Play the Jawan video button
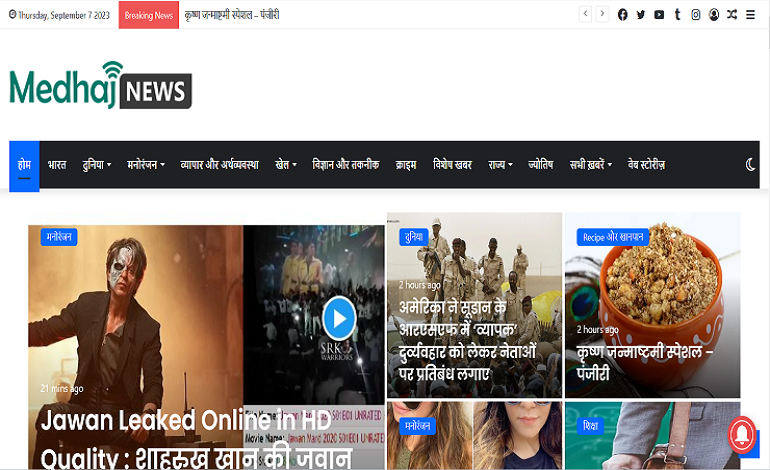The height and width of the screenshot is (470, 770). click(x=339, y=318)
